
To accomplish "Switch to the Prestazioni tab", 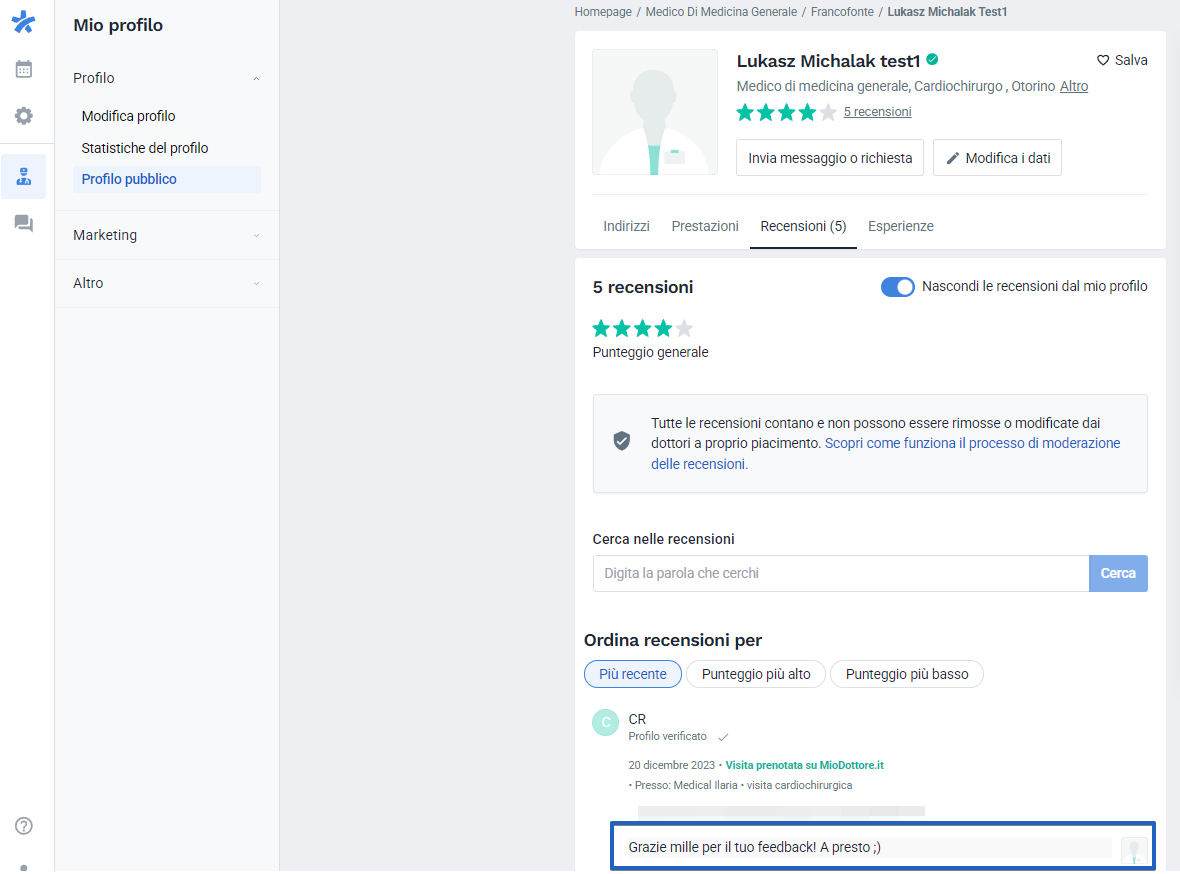I will point(705,226).
